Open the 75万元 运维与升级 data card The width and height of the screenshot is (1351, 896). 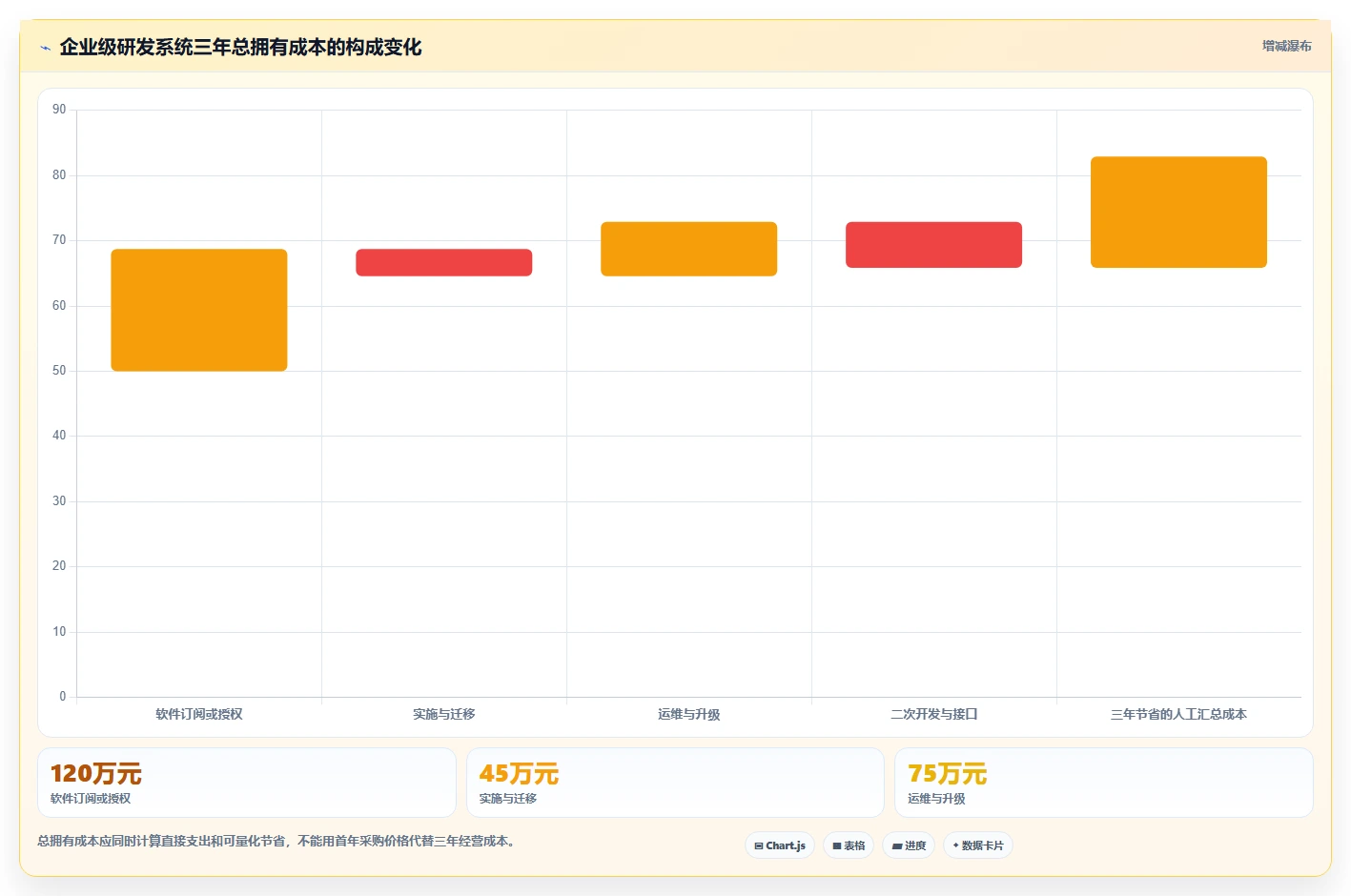point(1104,783)
